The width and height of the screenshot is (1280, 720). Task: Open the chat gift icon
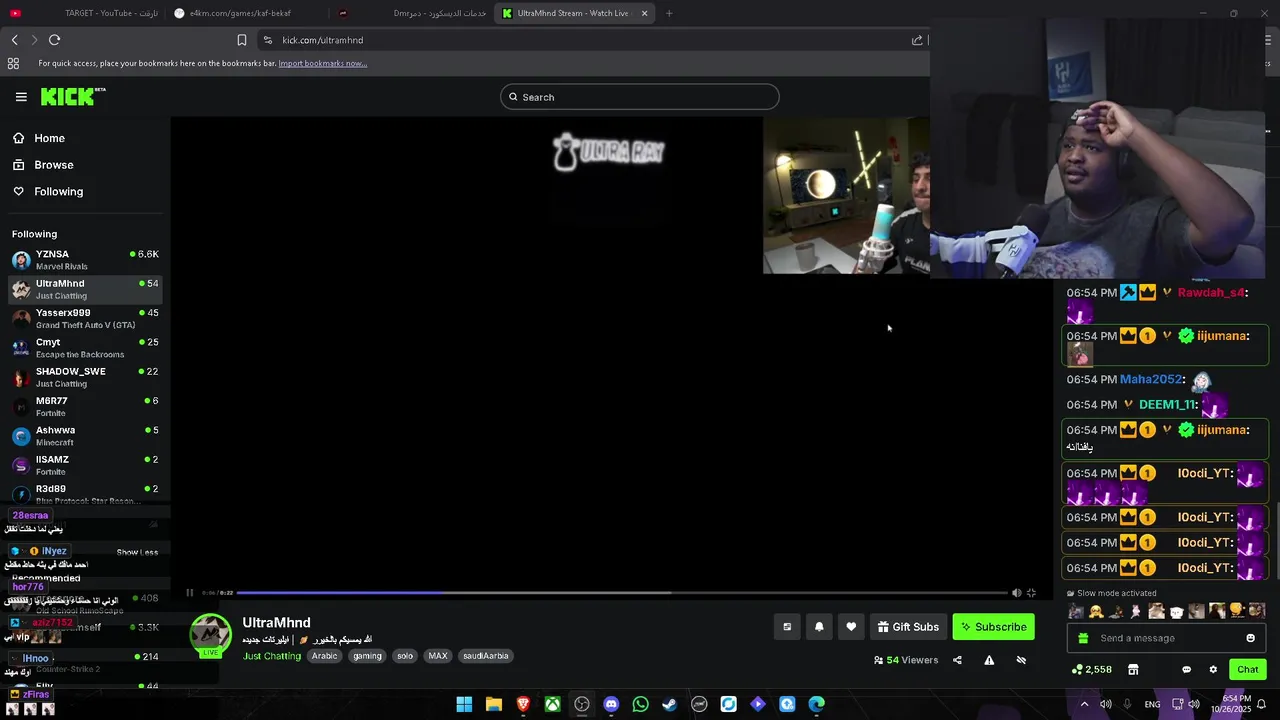pos(1083,638)
